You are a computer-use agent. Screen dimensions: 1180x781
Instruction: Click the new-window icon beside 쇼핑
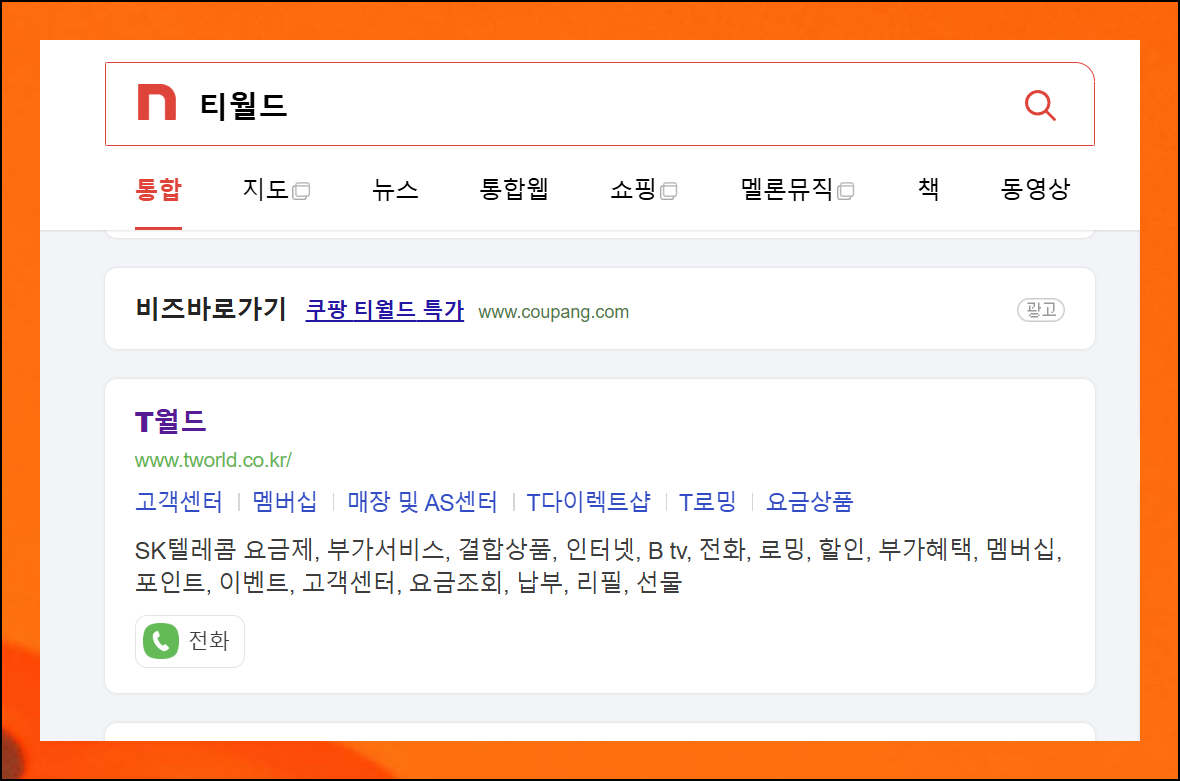(x=668, y=191)
